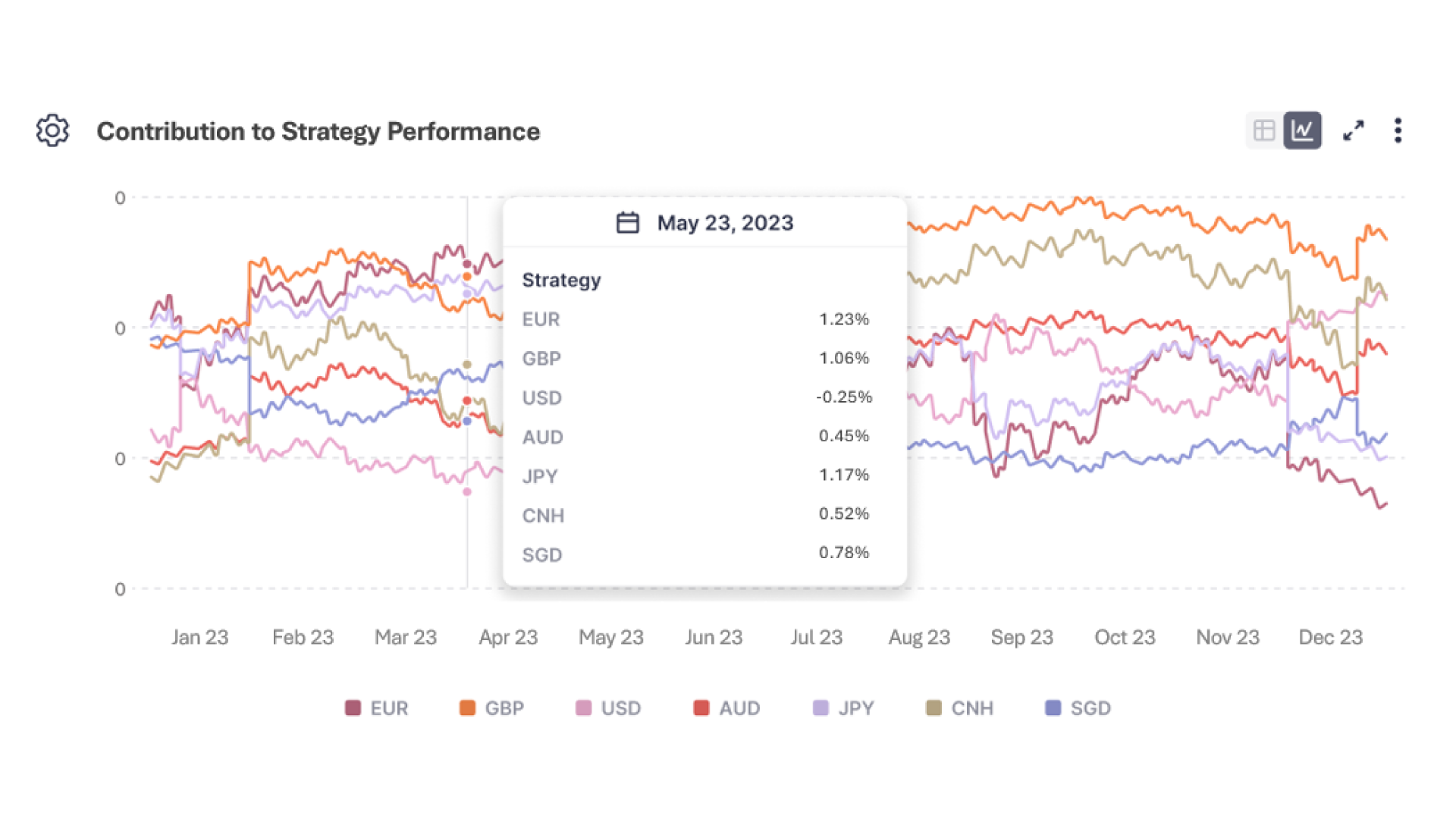
Task: Hide the JPY legend entry
Action: [x=843, y=708]
